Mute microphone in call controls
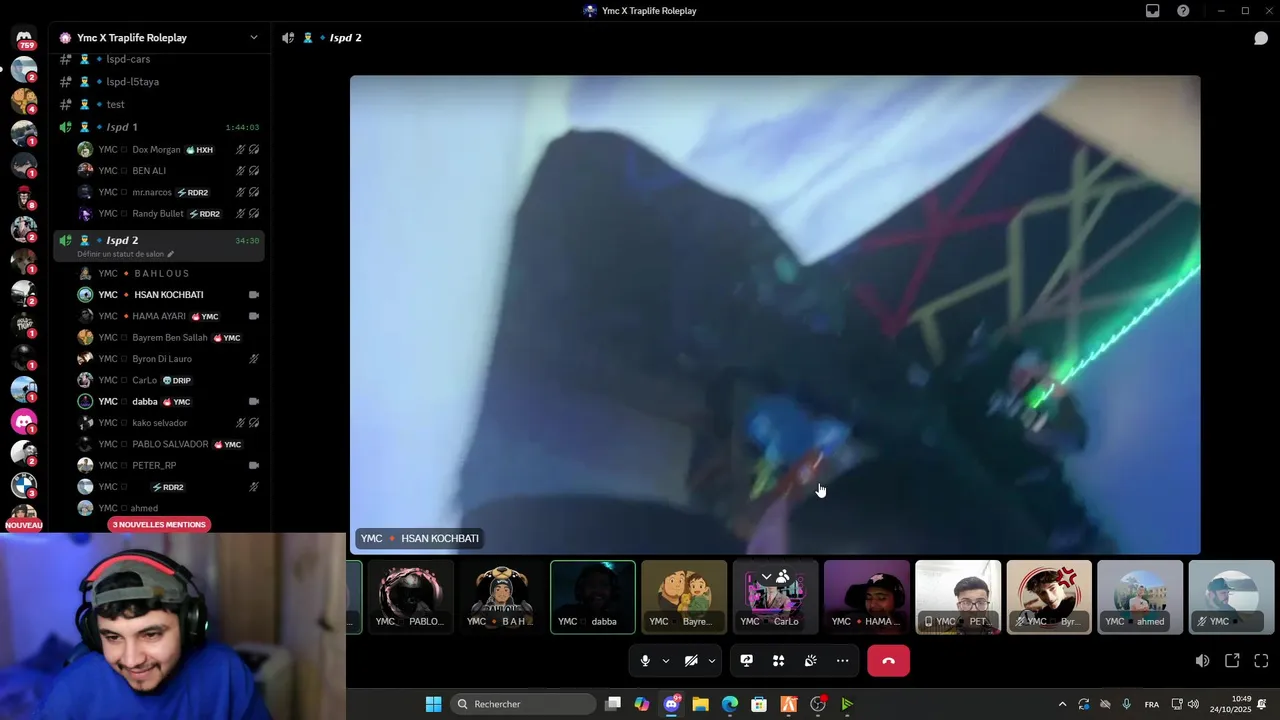 click(x=645, y=661)
